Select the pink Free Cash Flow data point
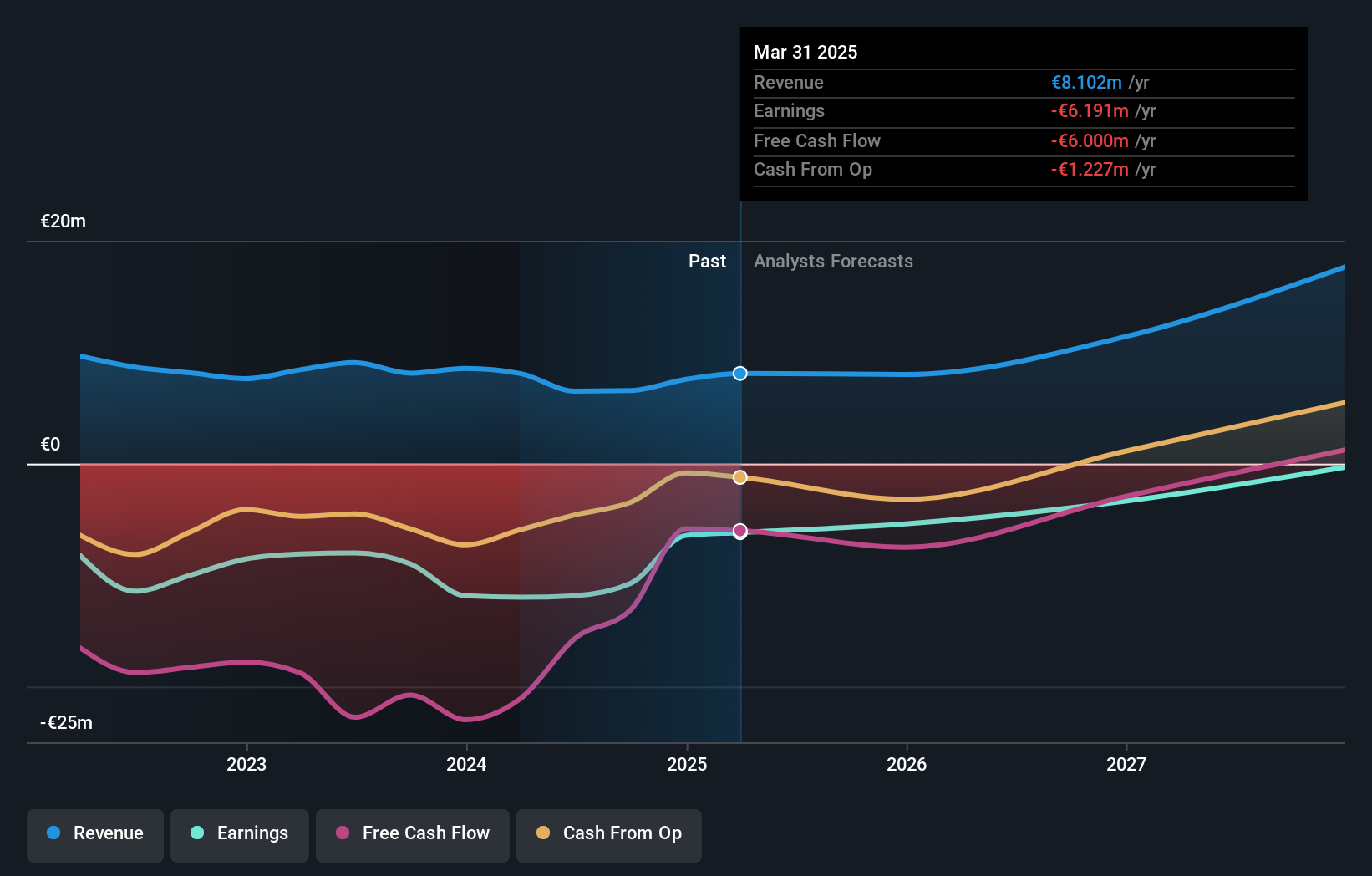 click(740, 531)
